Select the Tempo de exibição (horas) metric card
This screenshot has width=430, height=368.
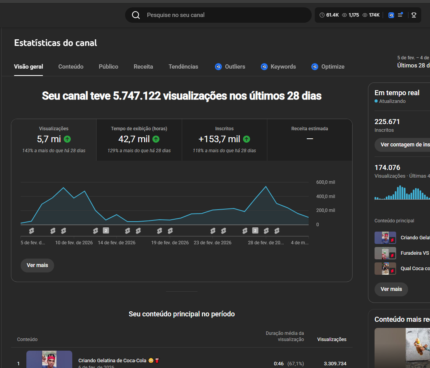click(x=139, y=140)
